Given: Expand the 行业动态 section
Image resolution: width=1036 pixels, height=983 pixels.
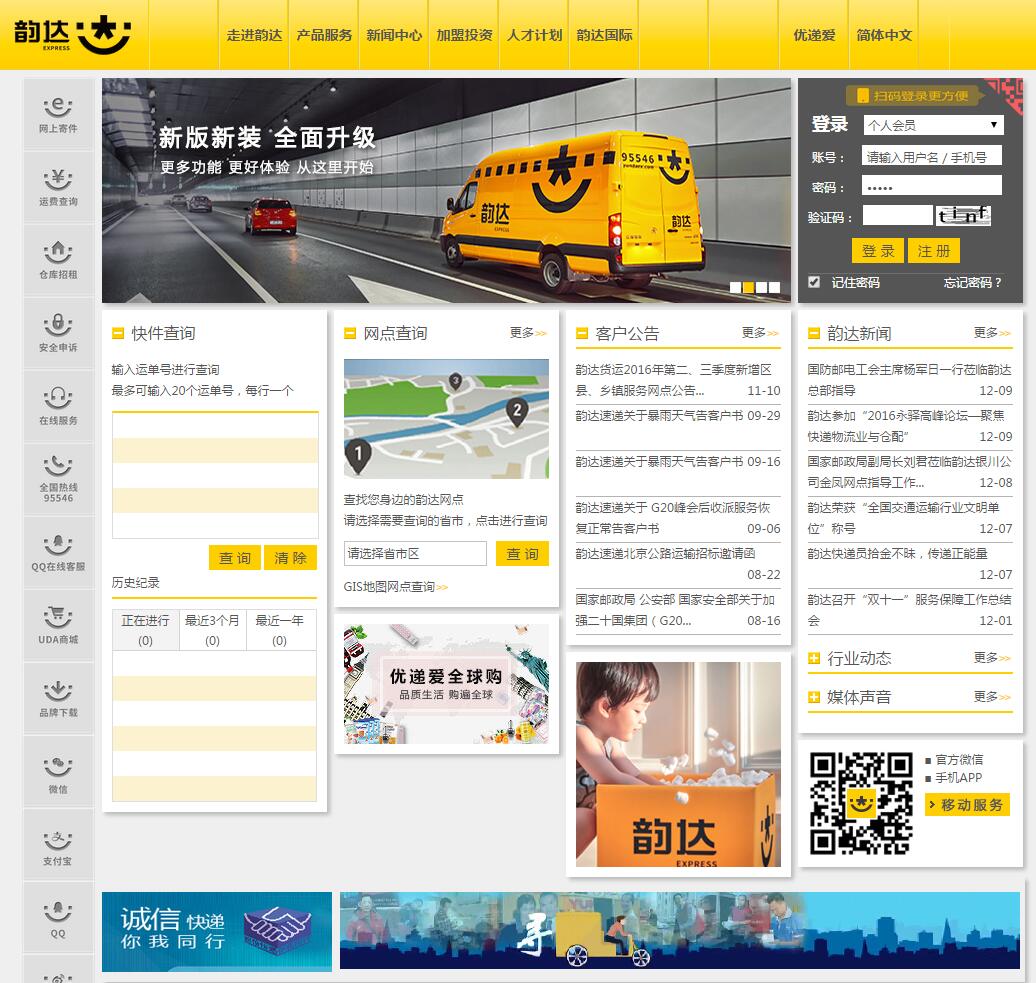Looking at the screenshot, I should (x=814, y=659).
